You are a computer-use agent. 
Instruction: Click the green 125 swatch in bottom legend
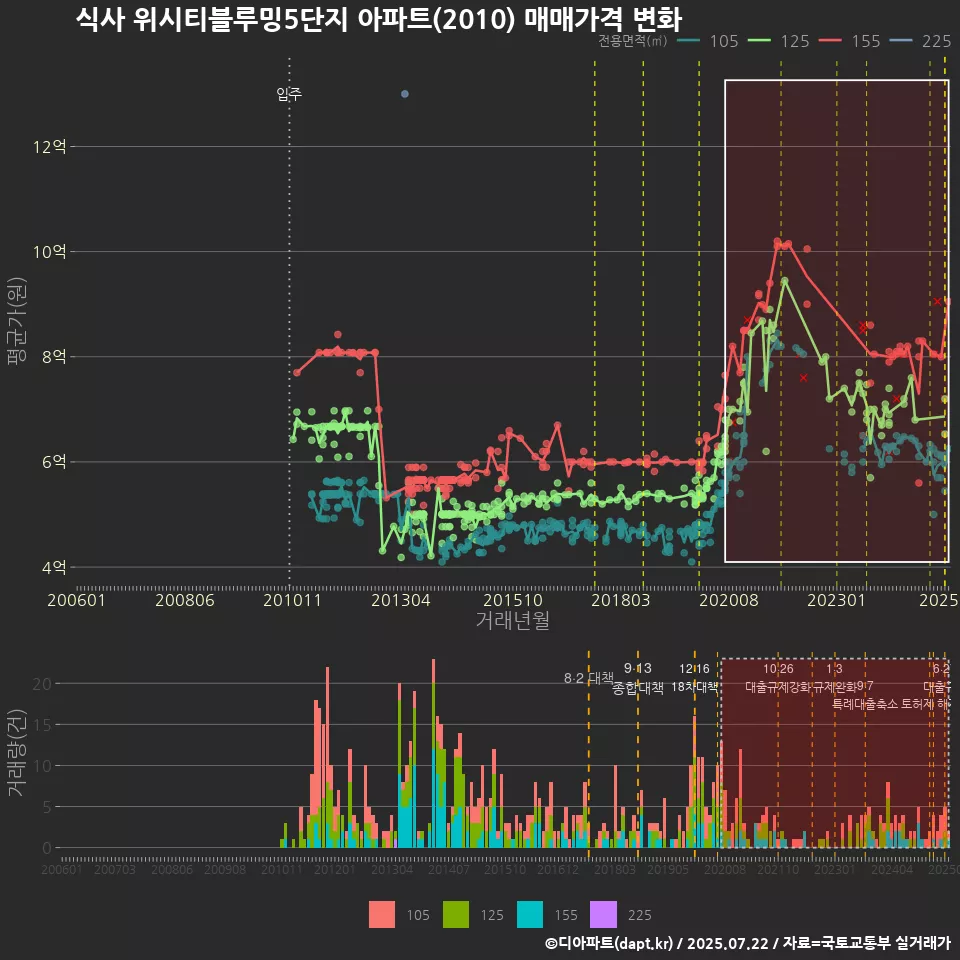[x=456, y=914]
